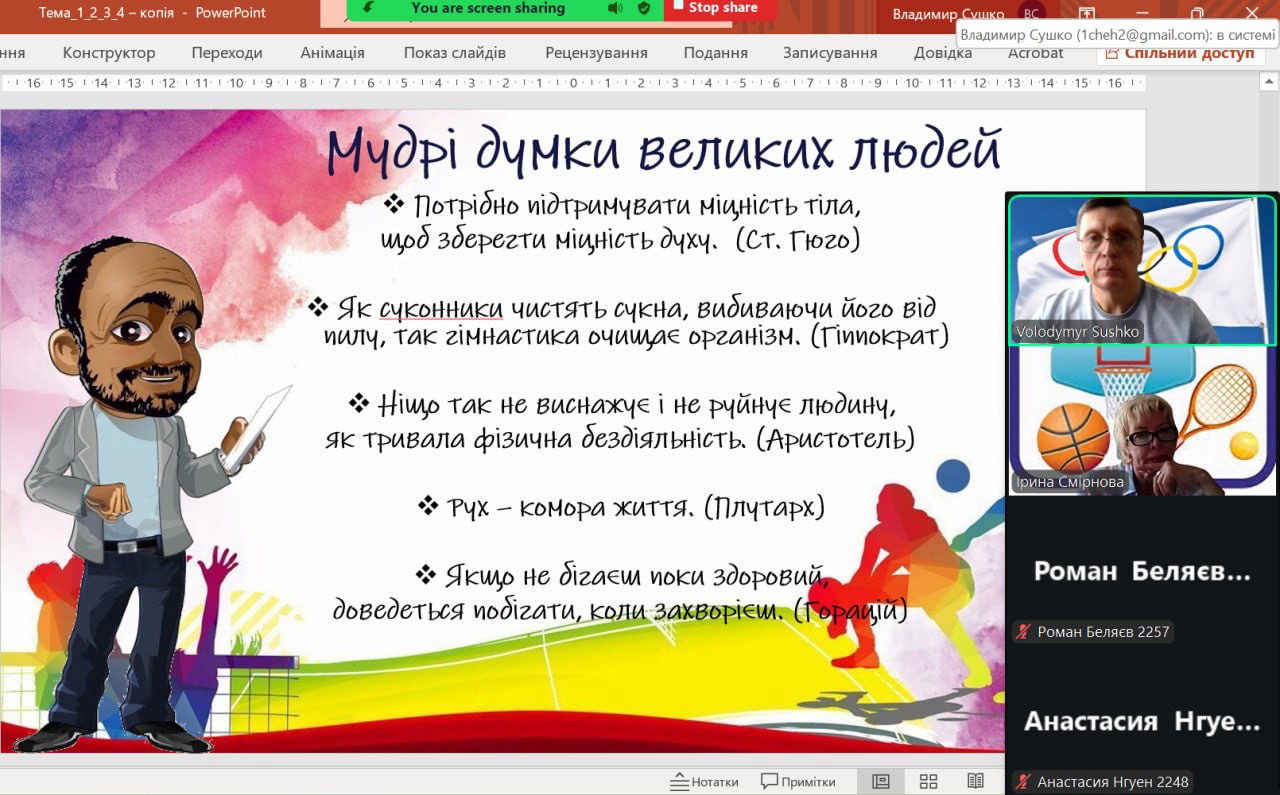1280x795 pixels.
Task: Select the Переходи ribbon tab
Action: click(227, 53)
